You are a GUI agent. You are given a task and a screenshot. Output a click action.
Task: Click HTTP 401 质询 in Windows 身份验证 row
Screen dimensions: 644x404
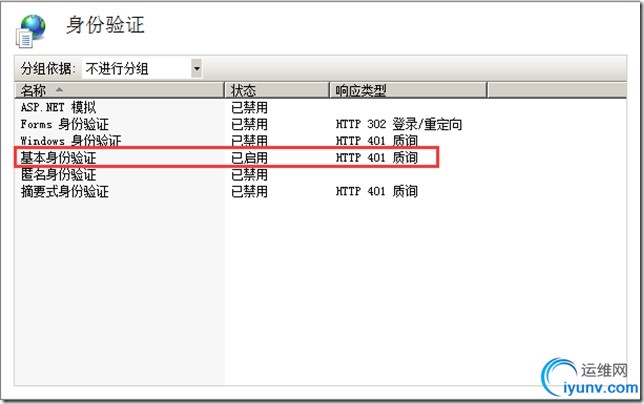pyautogui.click(x=377, y=140)
